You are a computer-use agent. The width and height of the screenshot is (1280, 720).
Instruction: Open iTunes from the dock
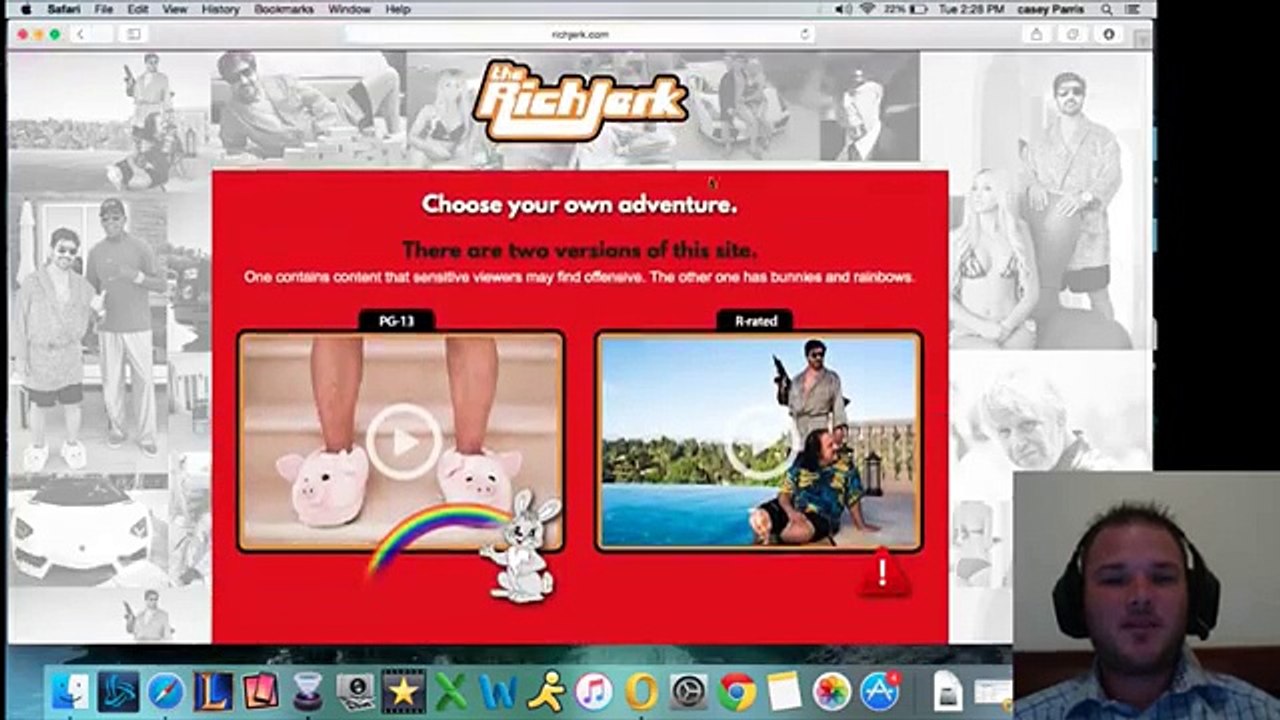click(x=594, y=691)
